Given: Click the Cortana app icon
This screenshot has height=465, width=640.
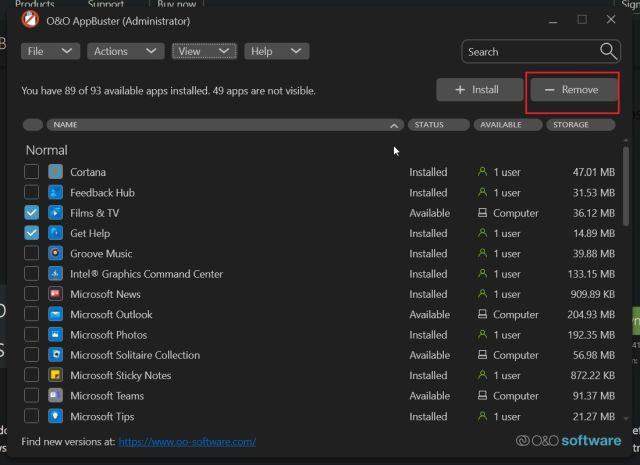Looking at the screenshot, I should pyautogui.click(x=56, y=172).
